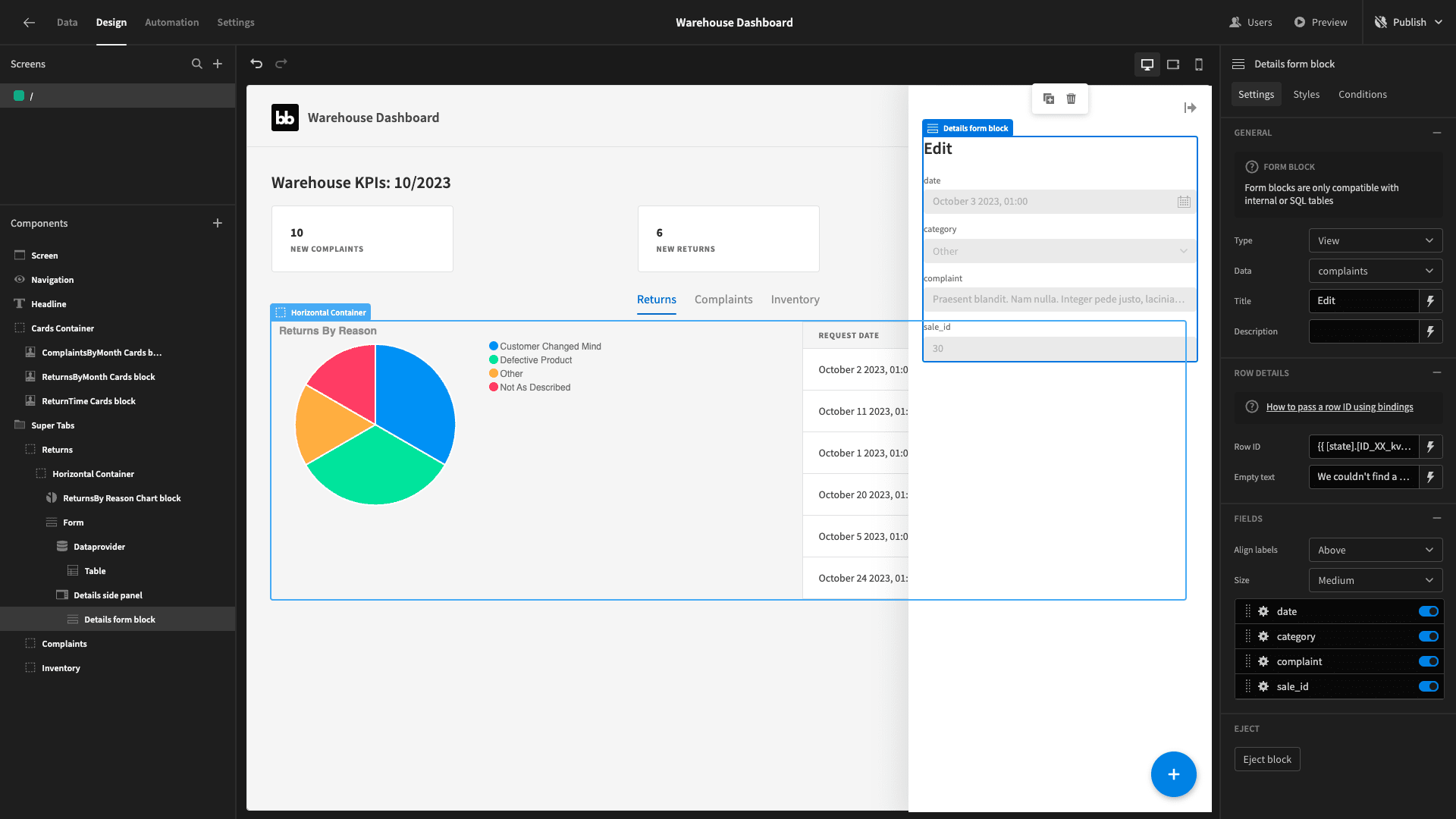
Task: Search screens with magnifier icon
Action: [x=197, y=64]
